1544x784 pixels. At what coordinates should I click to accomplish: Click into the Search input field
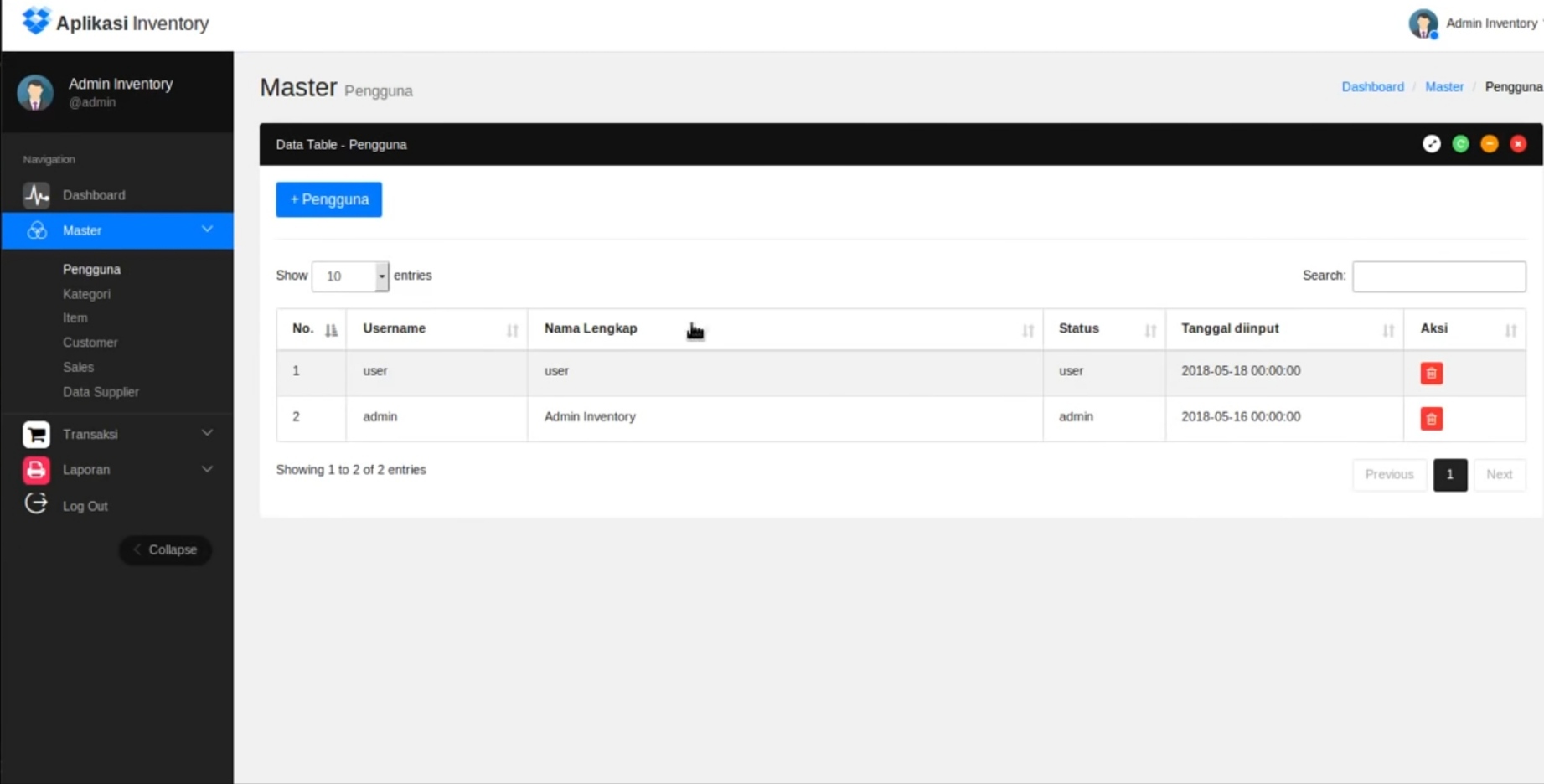[1438, 276]
